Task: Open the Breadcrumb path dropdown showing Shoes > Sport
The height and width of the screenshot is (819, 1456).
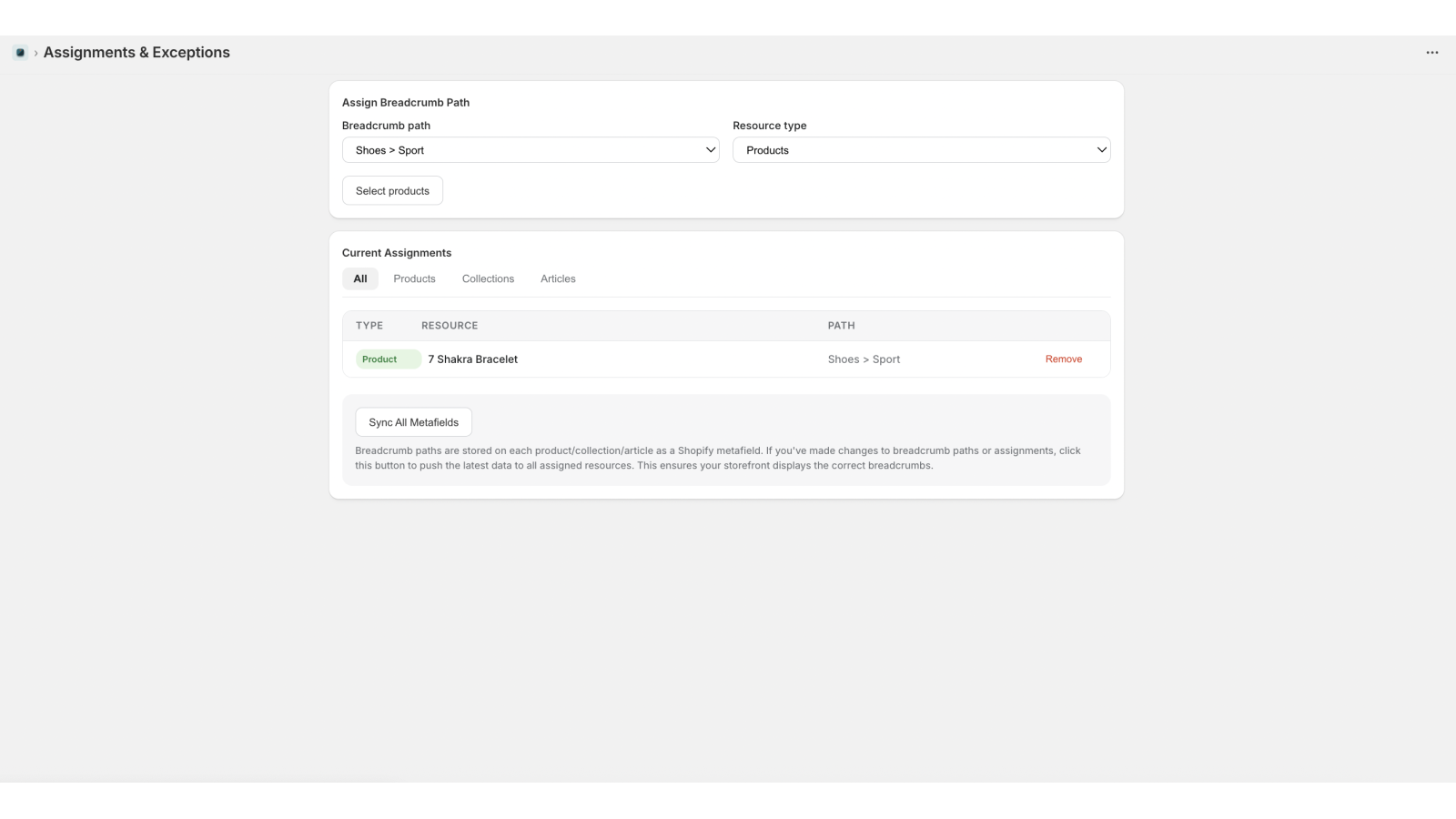Action: 531,149
